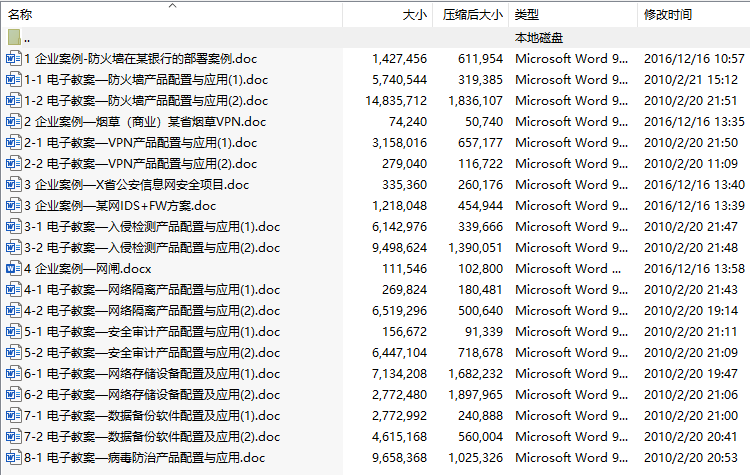750x475 pixels.
Task: Select file name 1-1 电子教案—防火墙产品配置与应用(1).doc
Action: coord(146,80)
